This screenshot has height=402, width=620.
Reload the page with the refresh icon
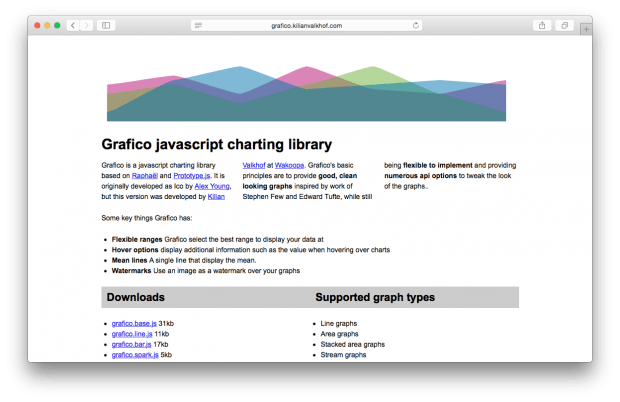tap(415, 25)
